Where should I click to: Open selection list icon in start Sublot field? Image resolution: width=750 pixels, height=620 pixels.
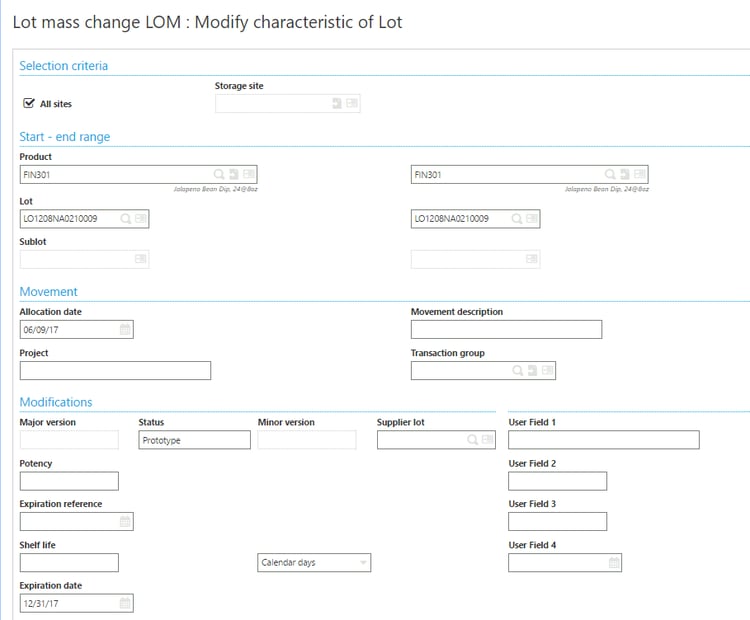141,259
